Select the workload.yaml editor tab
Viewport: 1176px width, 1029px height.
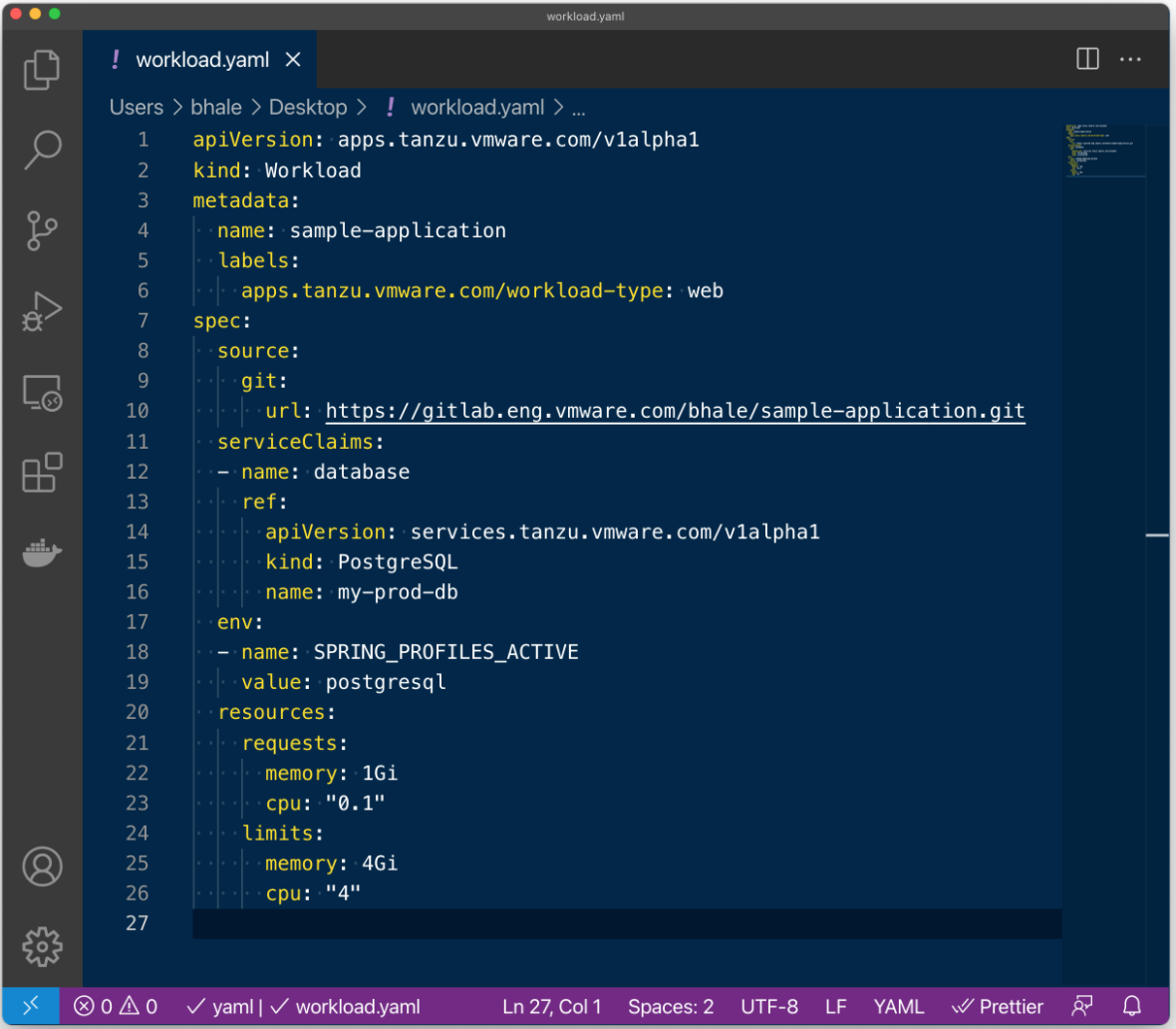202,60
